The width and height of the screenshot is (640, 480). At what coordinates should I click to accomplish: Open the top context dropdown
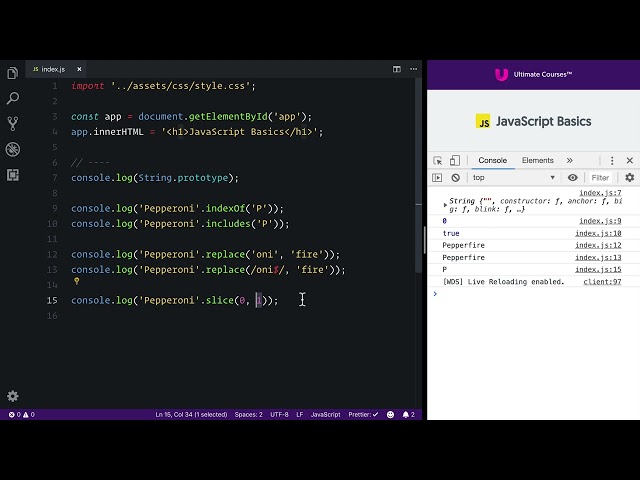point(513,178)
